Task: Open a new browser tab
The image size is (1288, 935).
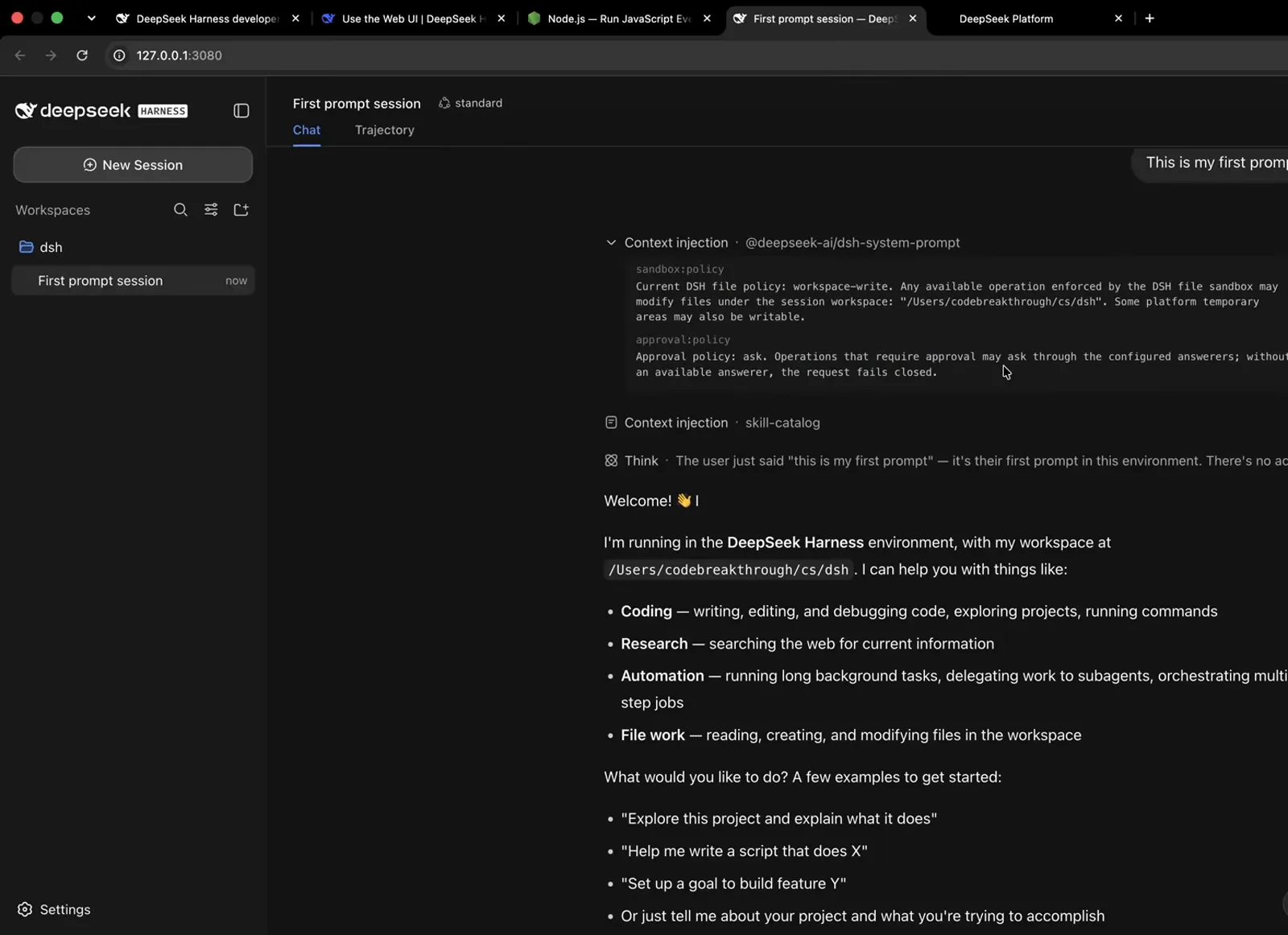Action: [x=1150, y=19]
